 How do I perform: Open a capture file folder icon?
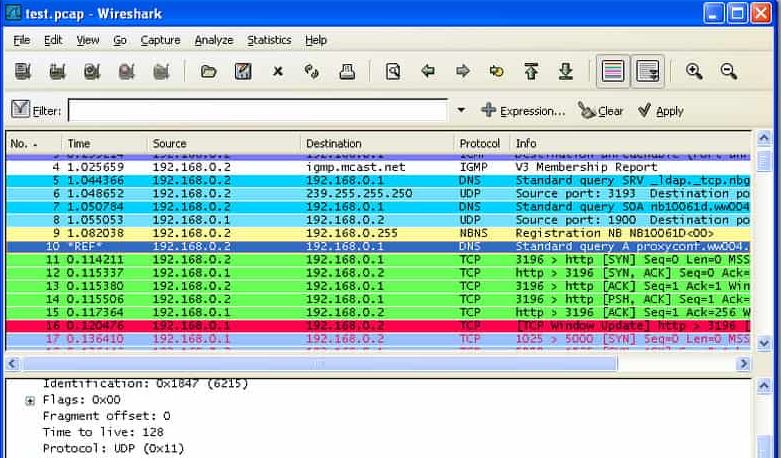coord(208,72)
